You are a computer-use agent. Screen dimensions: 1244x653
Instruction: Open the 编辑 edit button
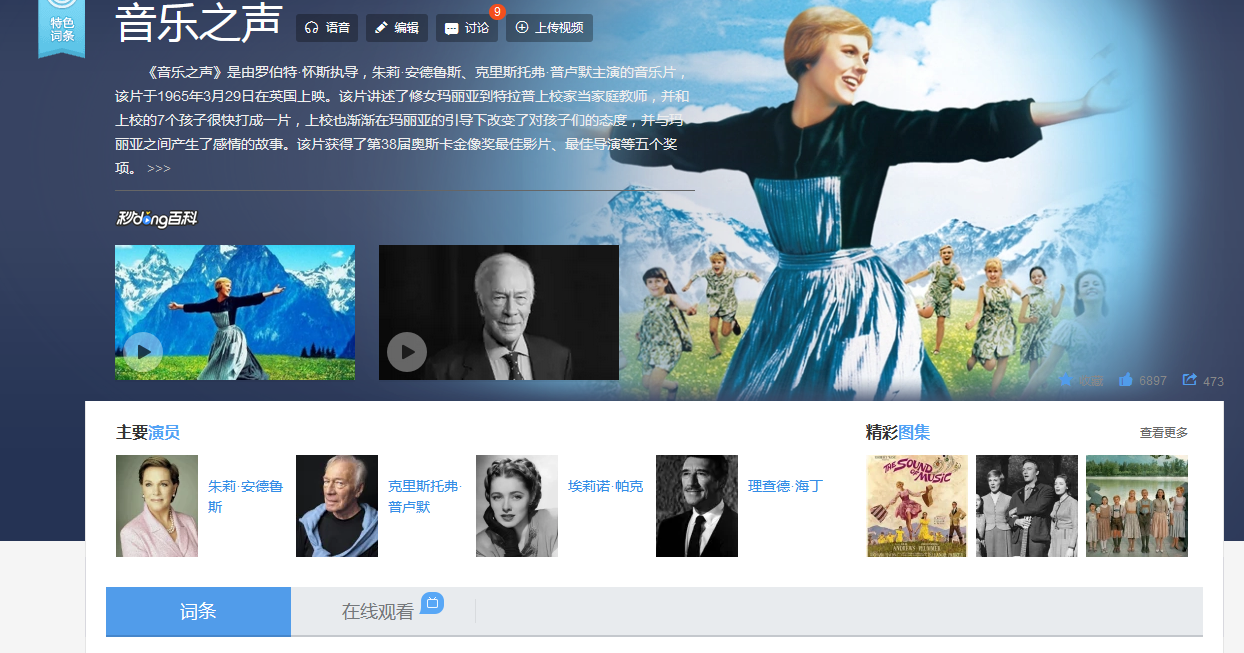[397, 28]
